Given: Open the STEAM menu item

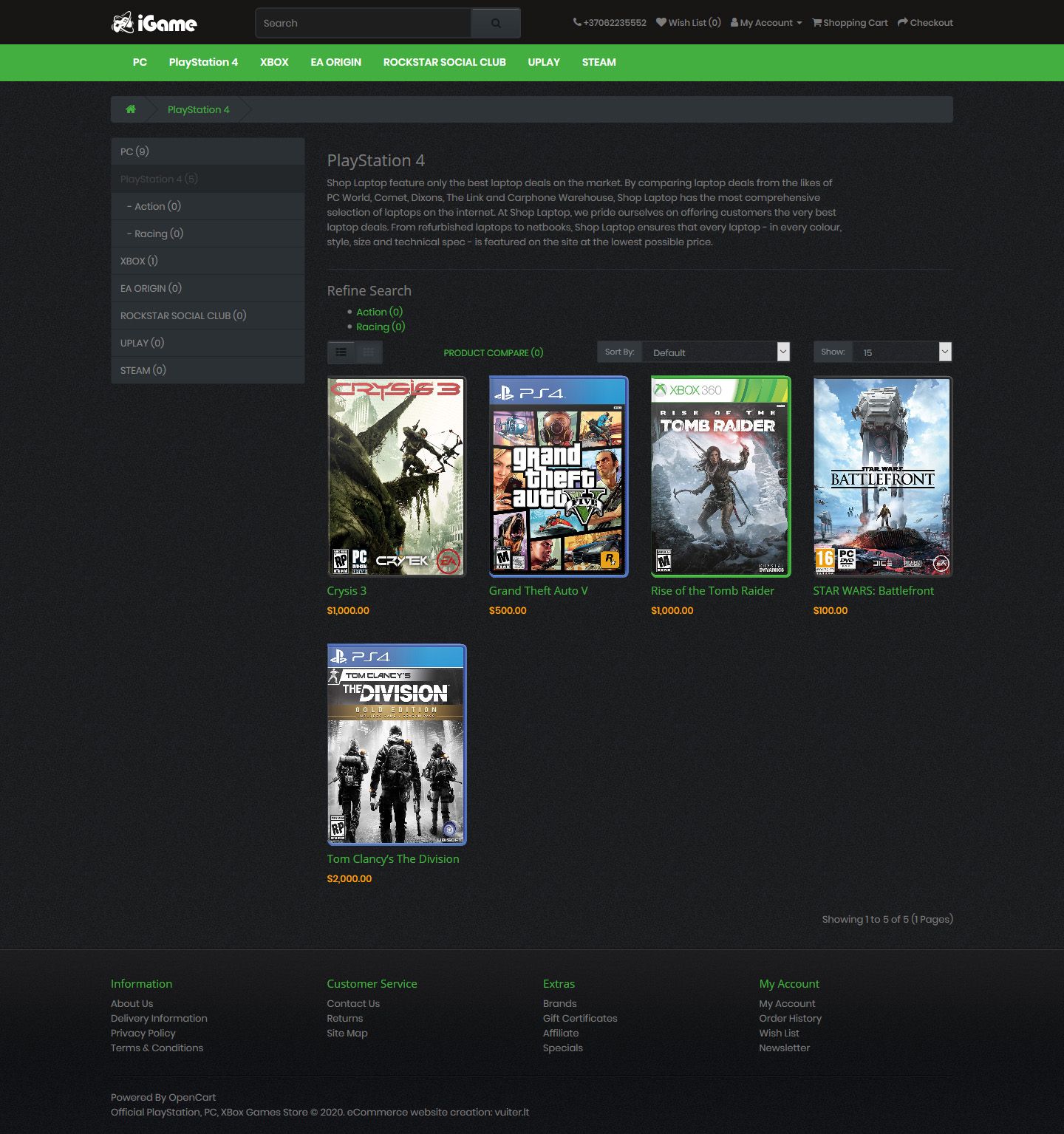Looking at the screenshot, I should tap(599, 62).
